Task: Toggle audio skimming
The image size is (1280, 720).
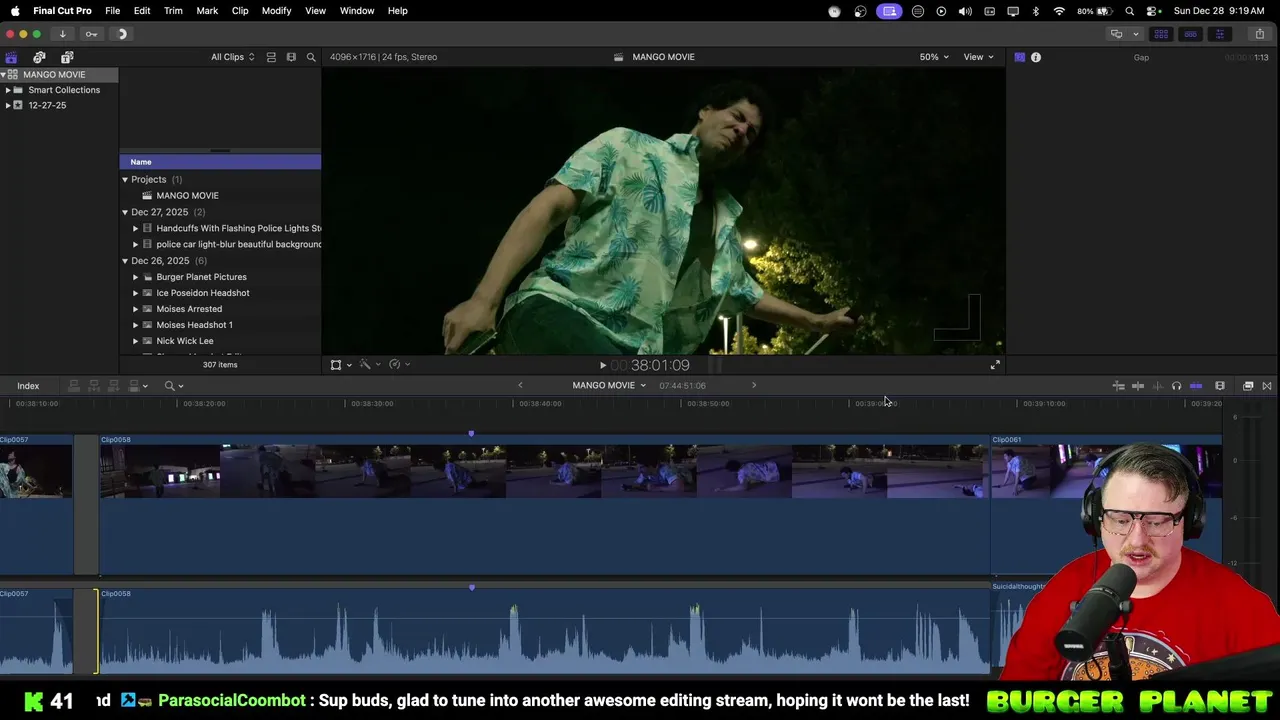Action: [x=1157, y=386]
